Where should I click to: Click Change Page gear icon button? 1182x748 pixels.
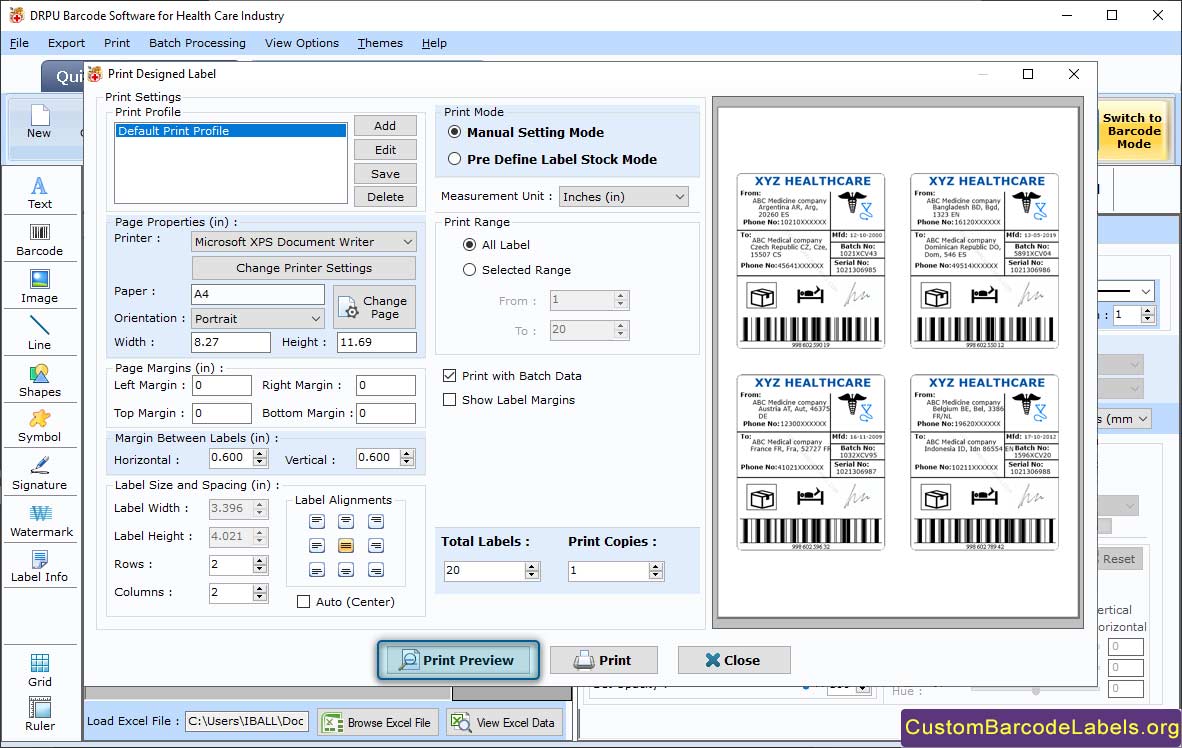374,307
